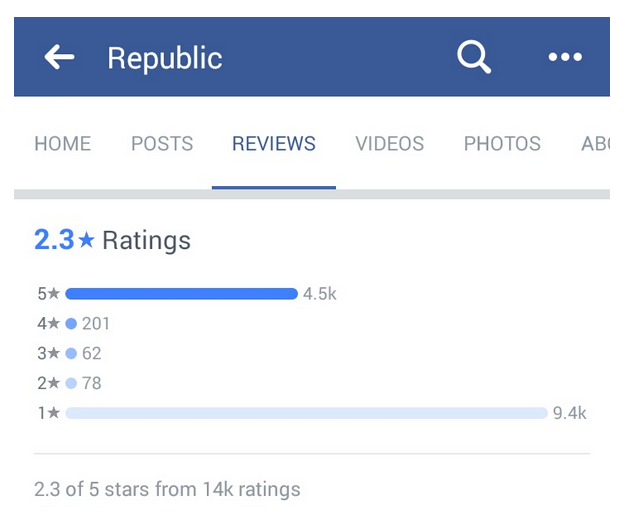Click the 1-star rating bar
Image resolution: width=643 pixels, height=519 pixels.
pos(306,413)
